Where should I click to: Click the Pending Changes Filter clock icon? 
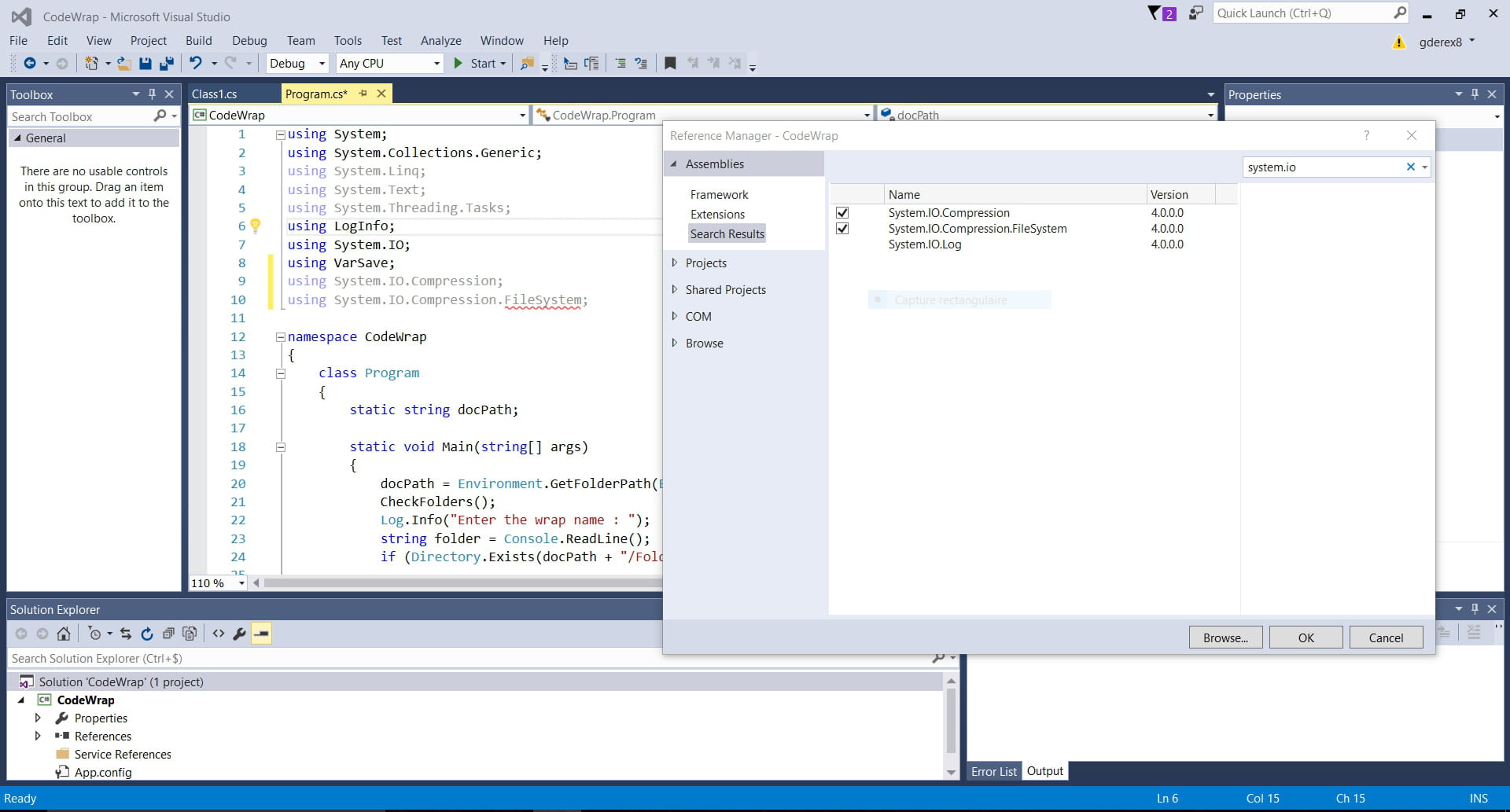tap(94, 634)
